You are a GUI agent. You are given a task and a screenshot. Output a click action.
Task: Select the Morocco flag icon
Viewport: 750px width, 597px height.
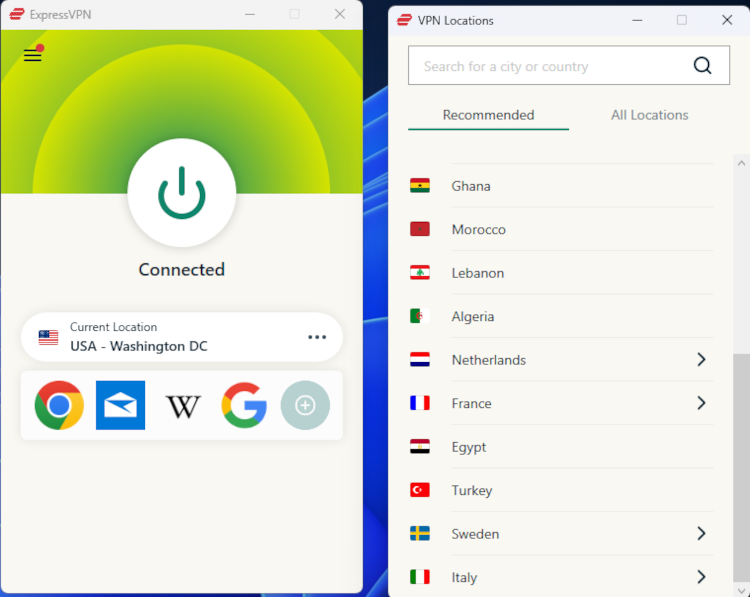(420, 229)
